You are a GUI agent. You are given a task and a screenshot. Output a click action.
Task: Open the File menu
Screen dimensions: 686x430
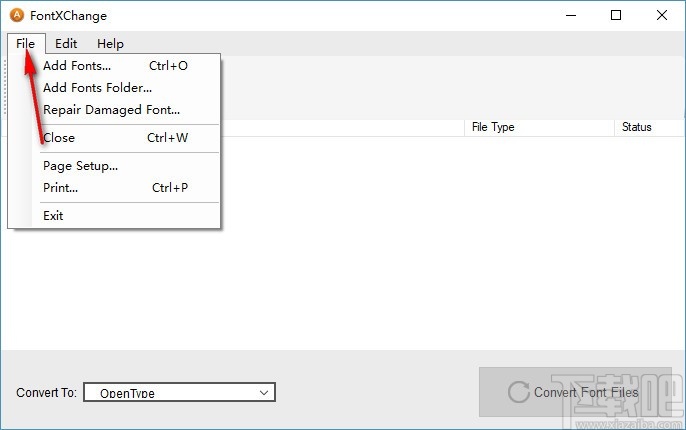point(25,44)
